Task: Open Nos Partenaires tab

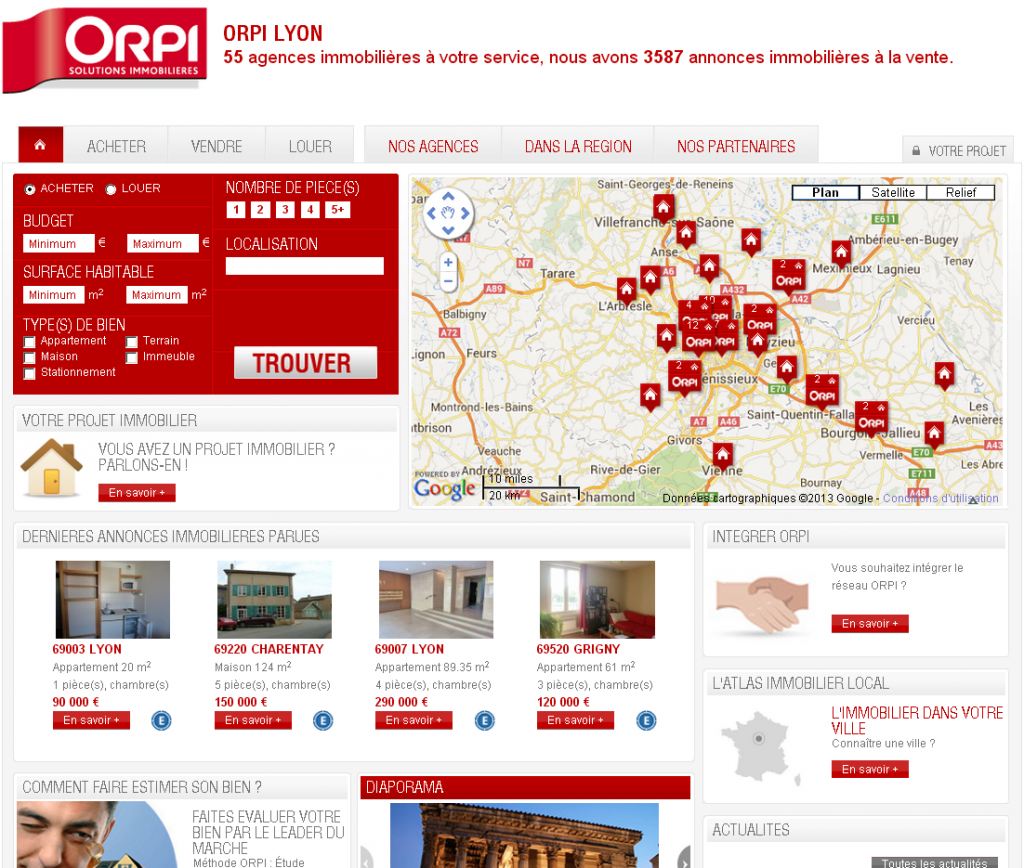Action: [x=736, y=146]
